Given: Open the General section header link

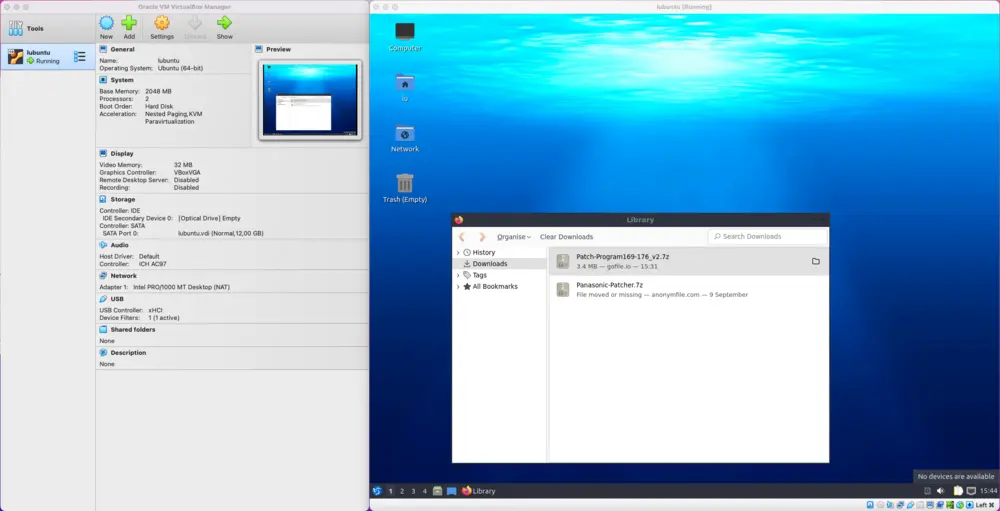Looking at the screenshot, I should click(122, 49).
